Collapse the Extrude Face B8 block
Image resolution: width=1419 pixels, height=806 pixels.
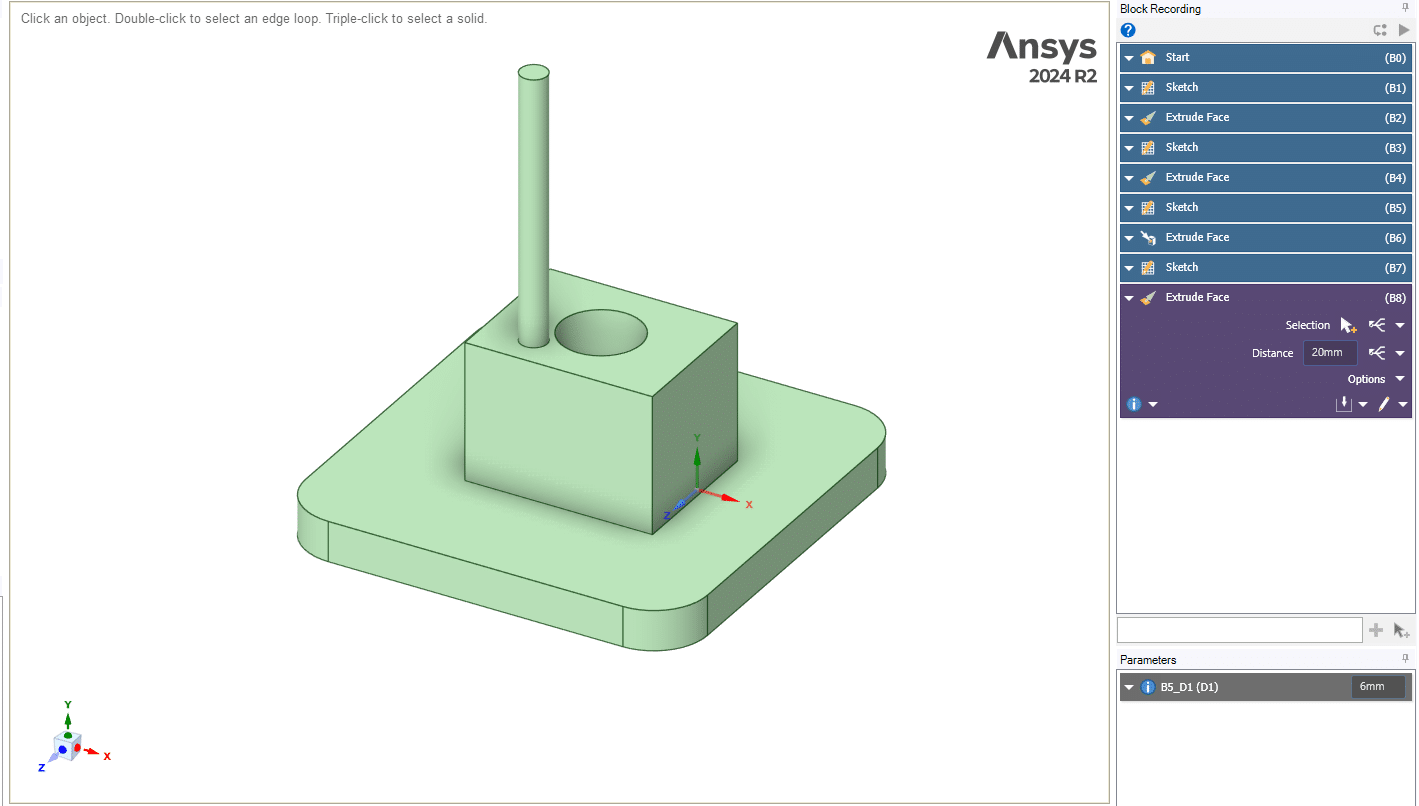point(1129,298)
